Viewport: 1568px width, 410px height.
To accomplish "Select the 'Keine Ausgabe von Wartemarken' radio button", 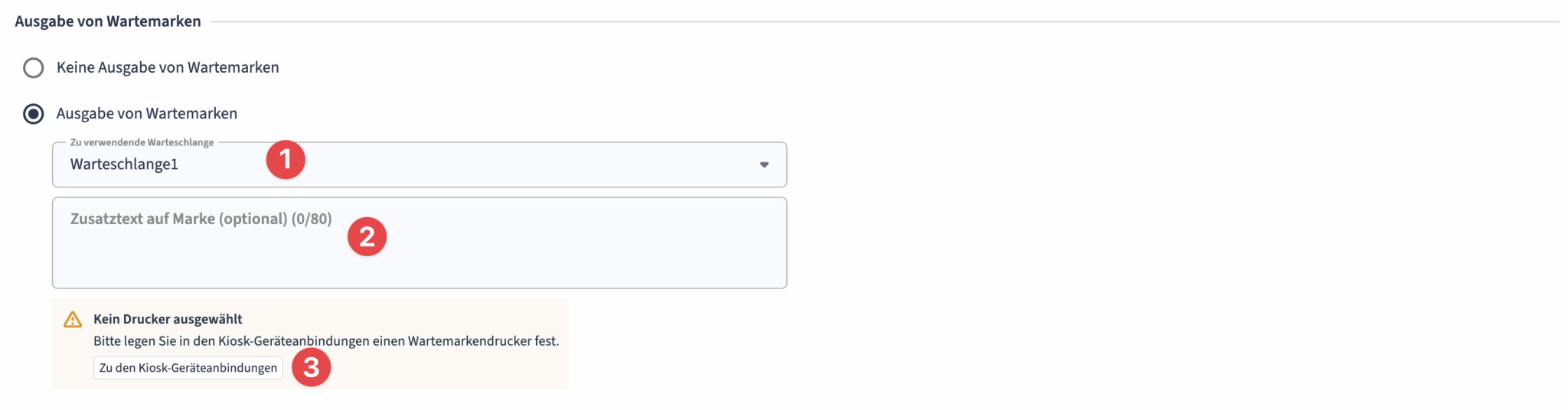I will click(34, 68).
